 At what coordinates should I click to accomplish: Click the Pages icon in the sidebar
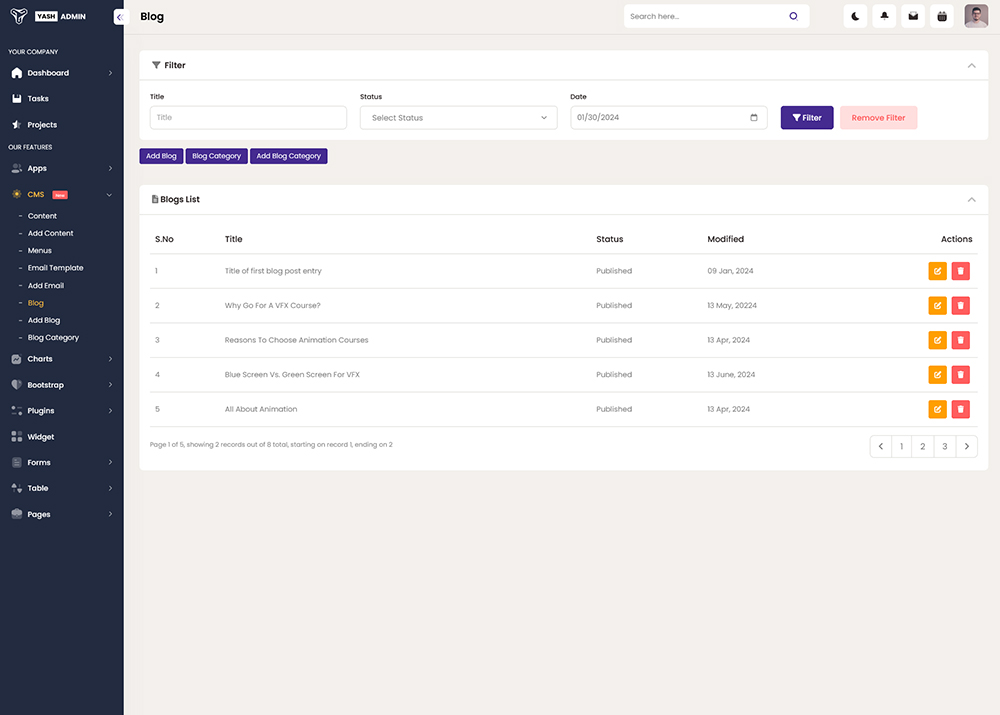(17, 514)
